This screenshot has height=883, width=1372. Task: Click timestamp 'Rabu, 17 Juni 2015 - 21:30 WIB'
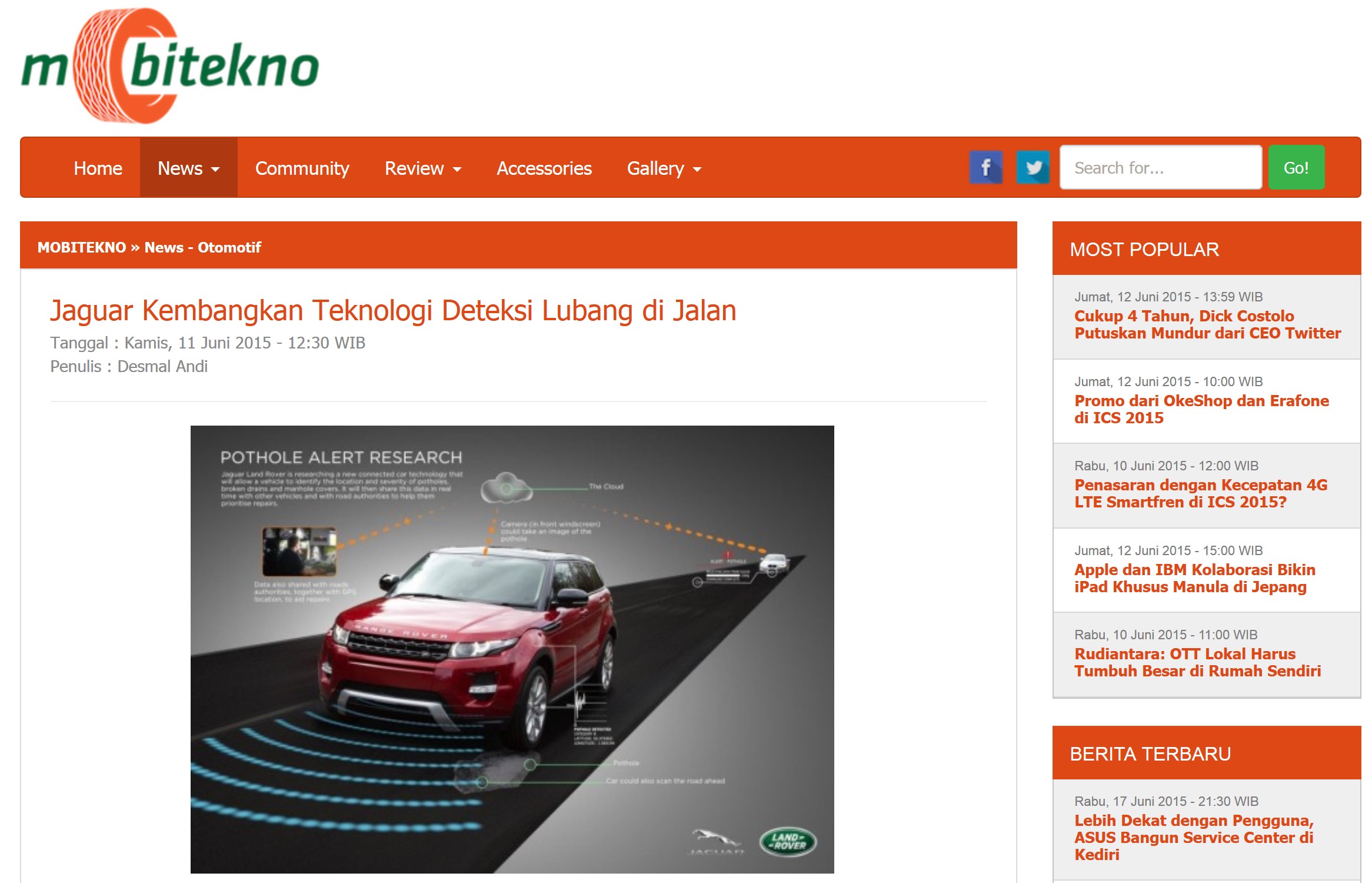pos(1166,801)
